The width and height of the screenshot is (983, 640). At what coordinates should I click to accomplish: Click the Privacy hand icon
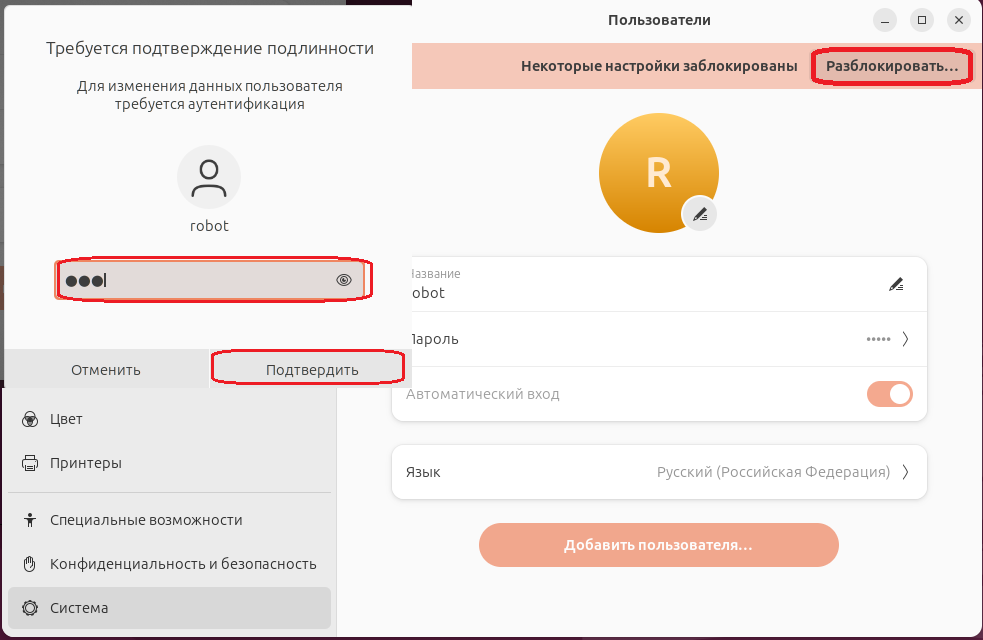[x=29, y=564]
